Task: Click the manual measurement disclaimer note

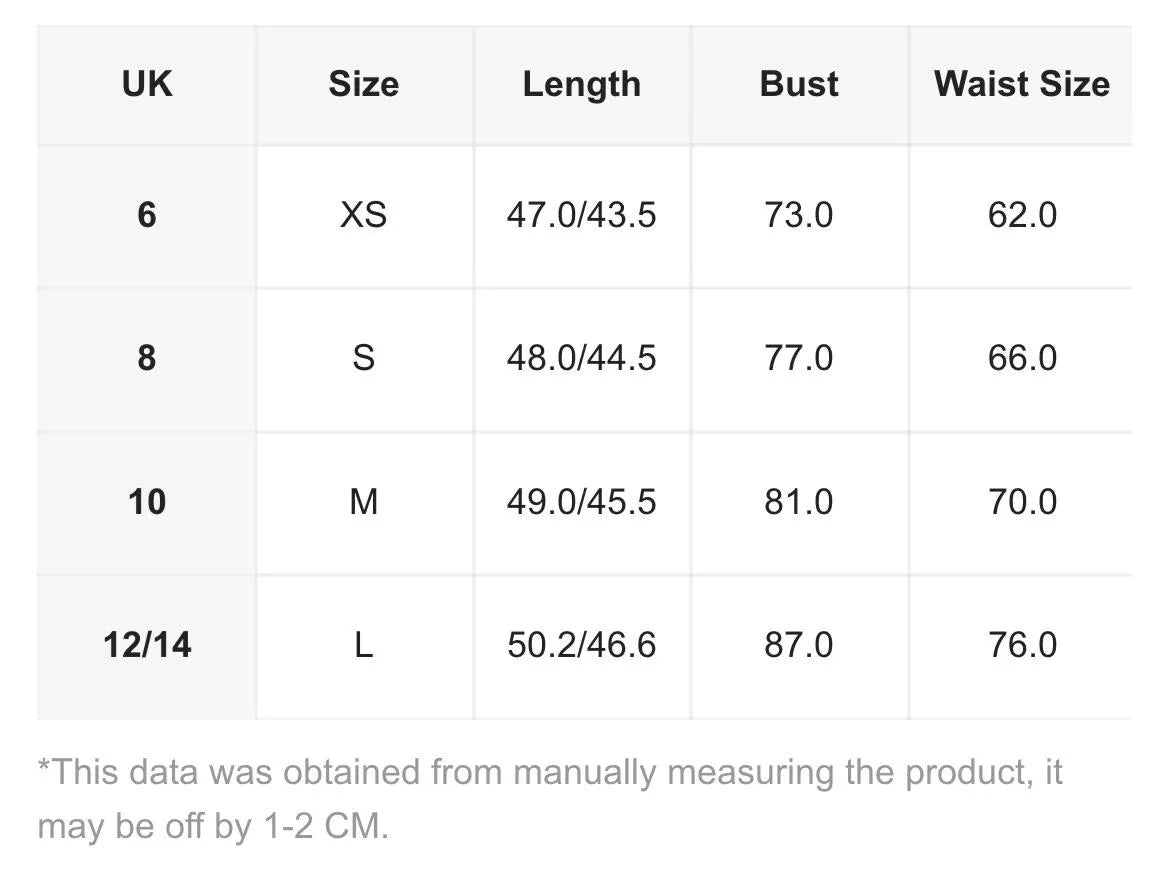Action: click(x=549, y=799)
